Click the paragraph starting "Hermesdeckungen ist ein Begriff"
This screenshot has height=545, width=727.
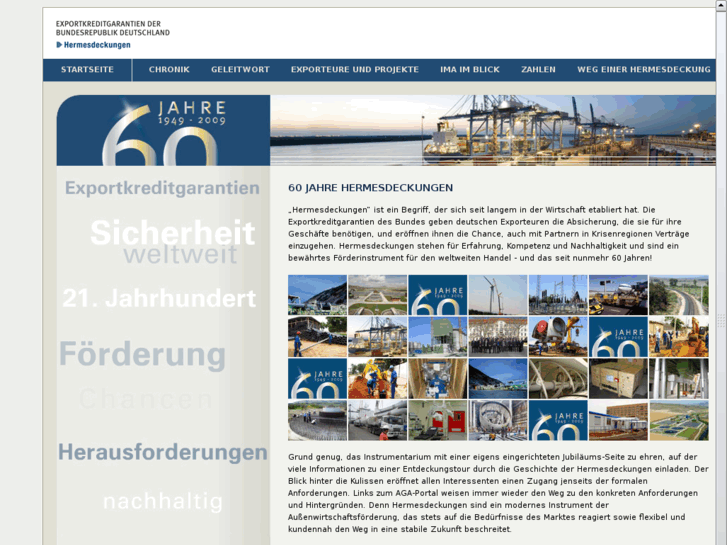click(x=489, y=234)
